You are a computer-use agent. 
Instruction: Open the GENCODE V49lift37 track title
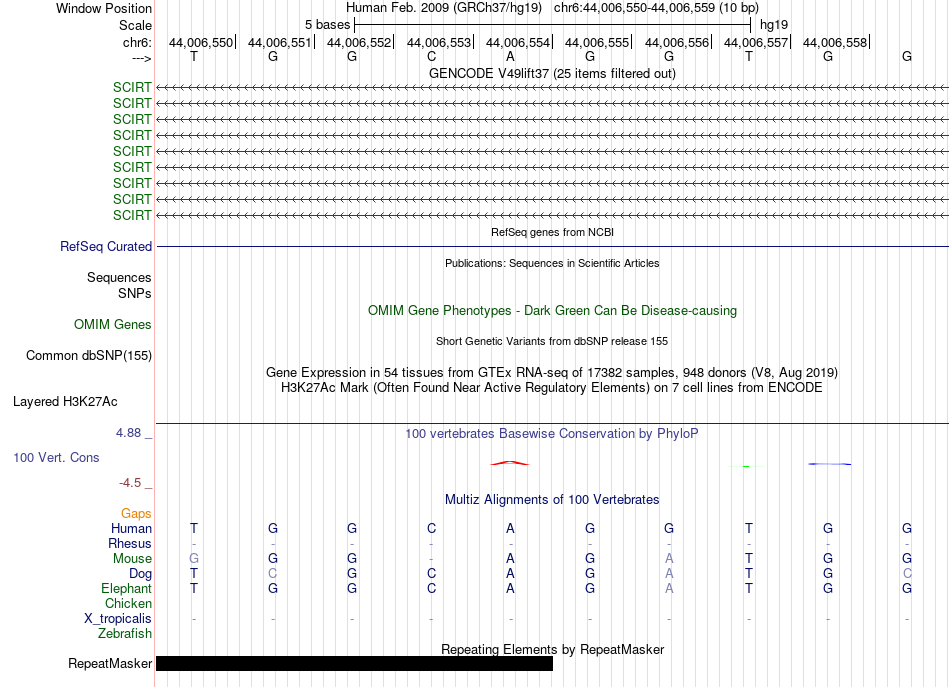[552, 73]
